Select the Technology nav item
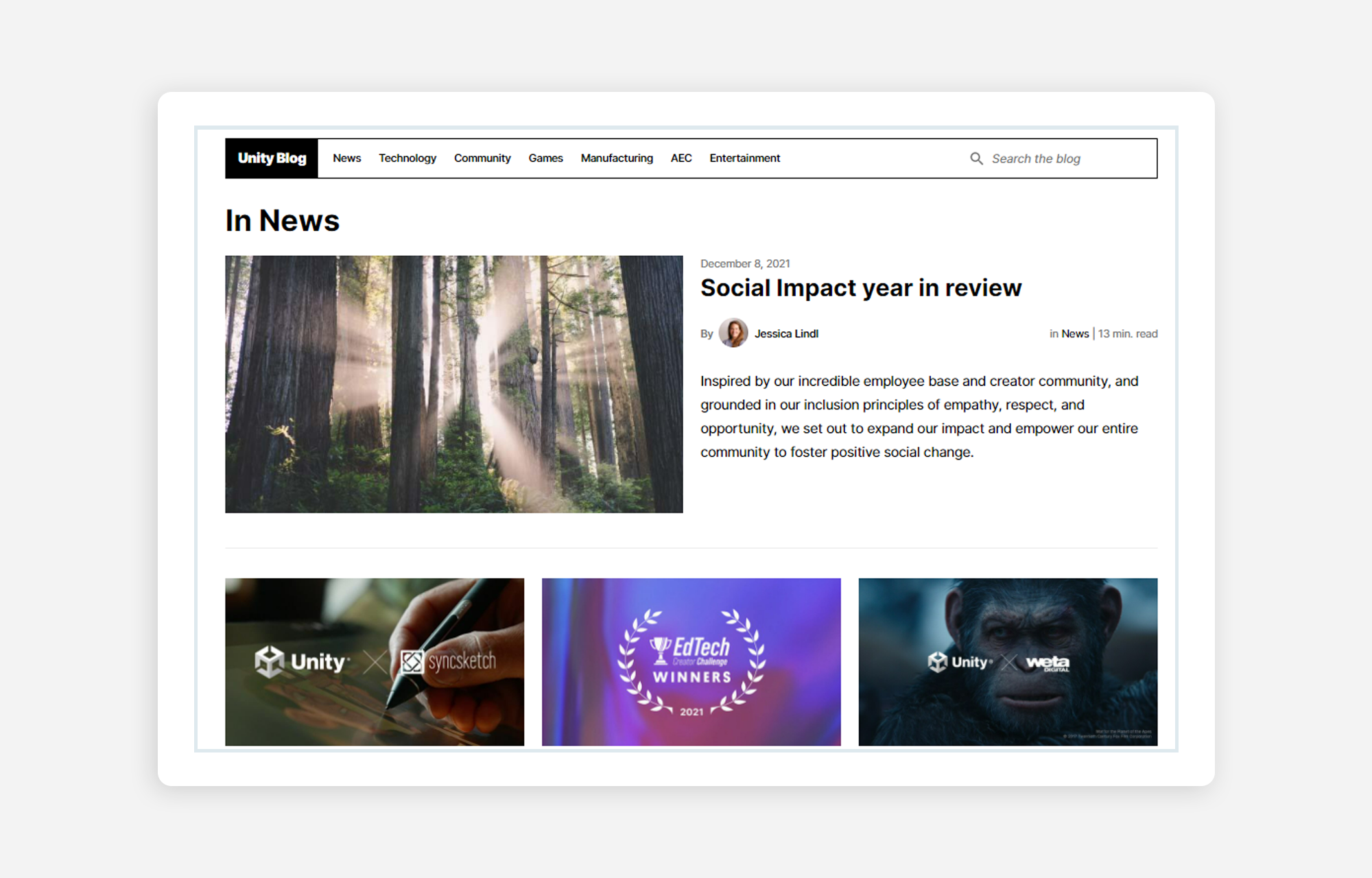Image resolution: width=1372 pixels, height=878 pixels. 407,158
